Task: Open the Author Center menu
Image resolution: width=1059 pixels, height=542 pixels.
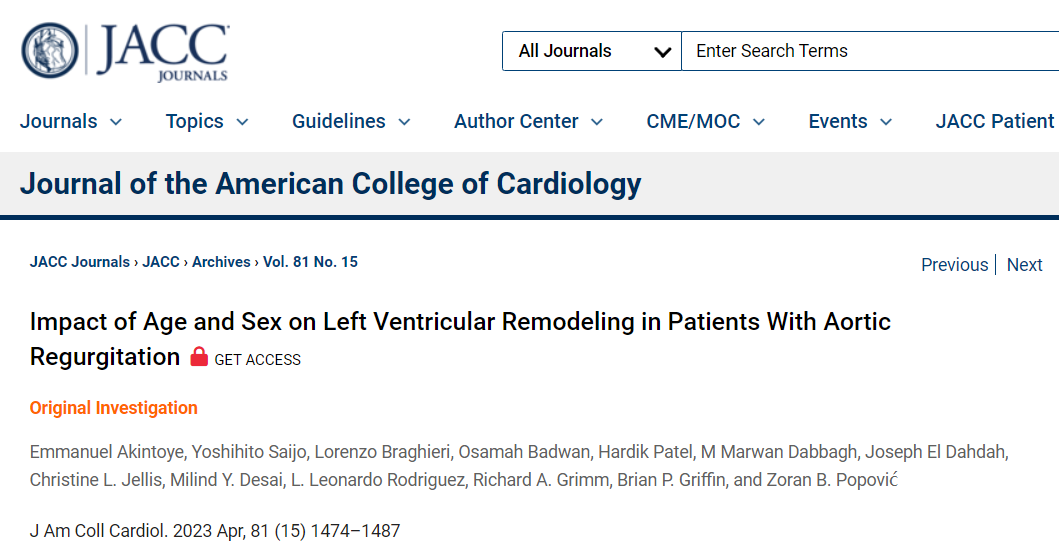Action: tap(528, 121)
